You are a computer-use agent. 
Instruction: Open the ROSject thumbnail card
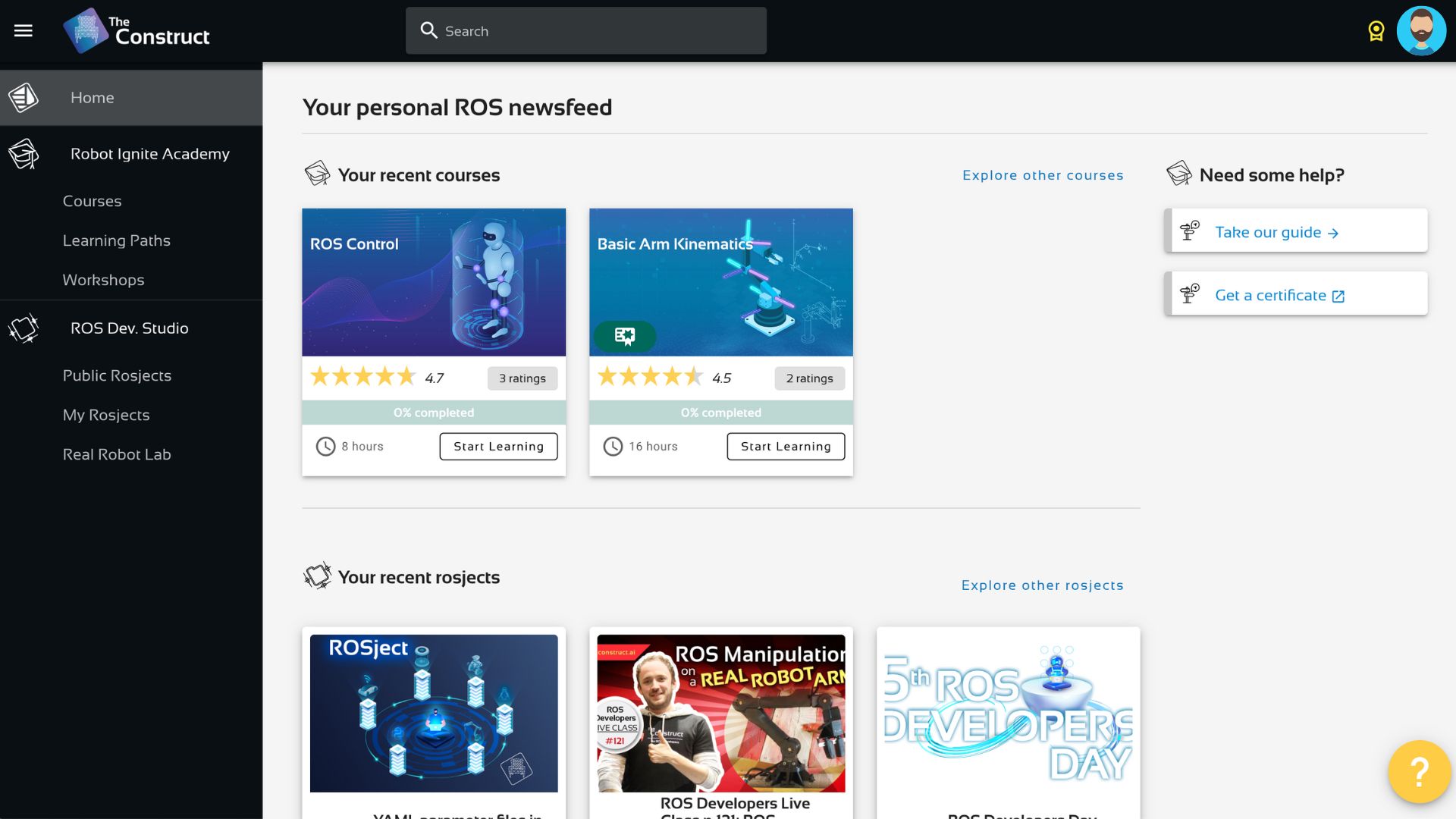coord(434,714)
